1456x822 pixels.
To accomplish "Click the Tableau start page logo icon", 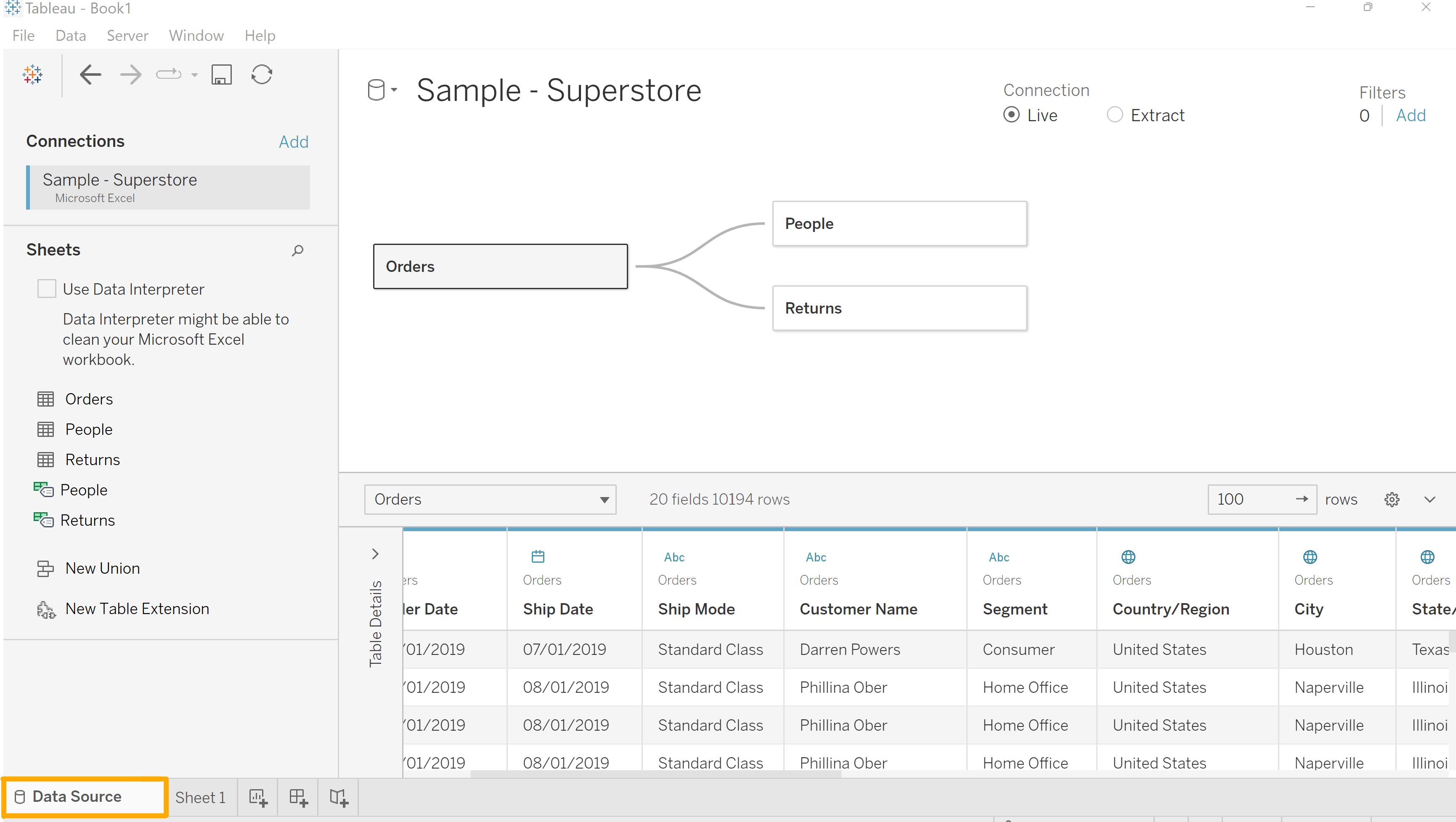I will (32, 74).
